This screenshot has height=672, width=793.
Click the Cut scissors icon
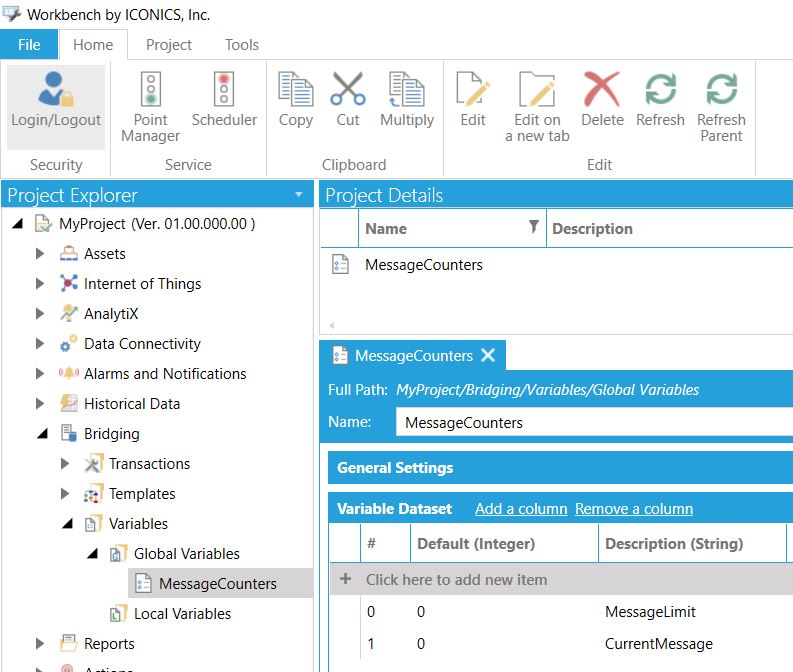point(347,89)
